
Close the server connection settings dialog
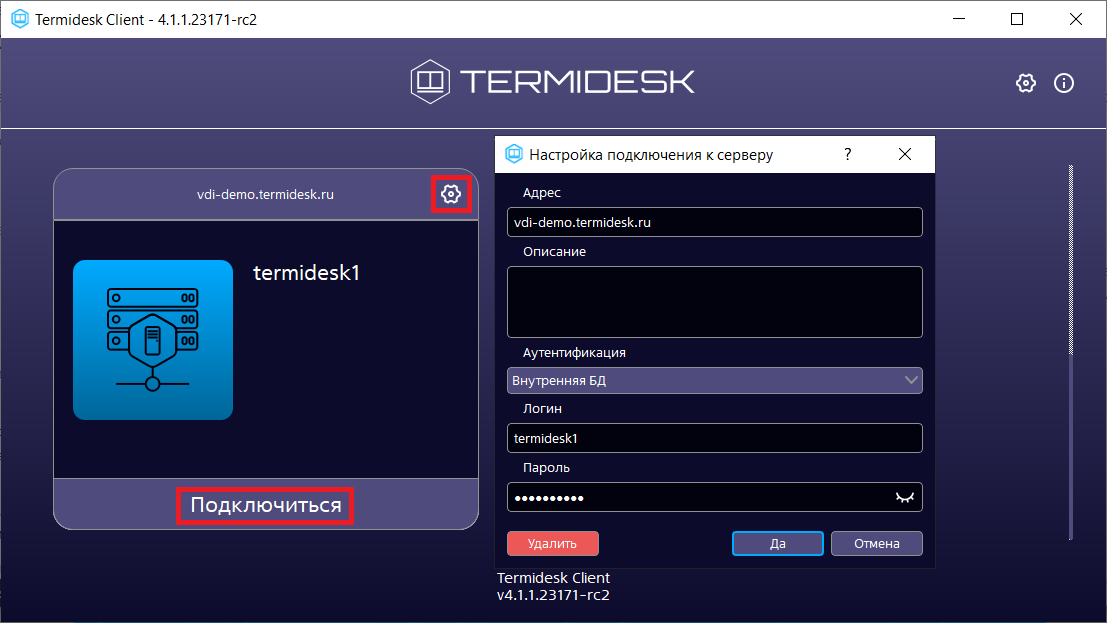[905, 154]
